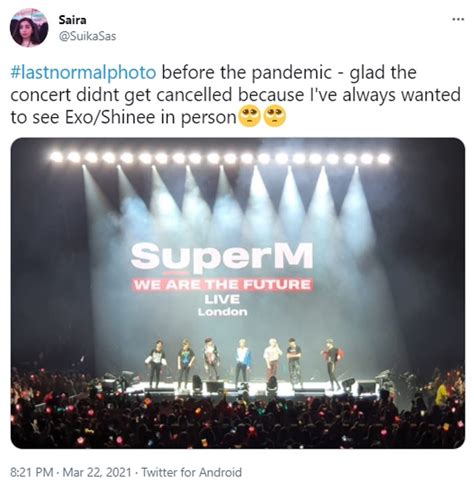Click the SuperM logo in the photo
474x490 pixels.
click(222, 258)
